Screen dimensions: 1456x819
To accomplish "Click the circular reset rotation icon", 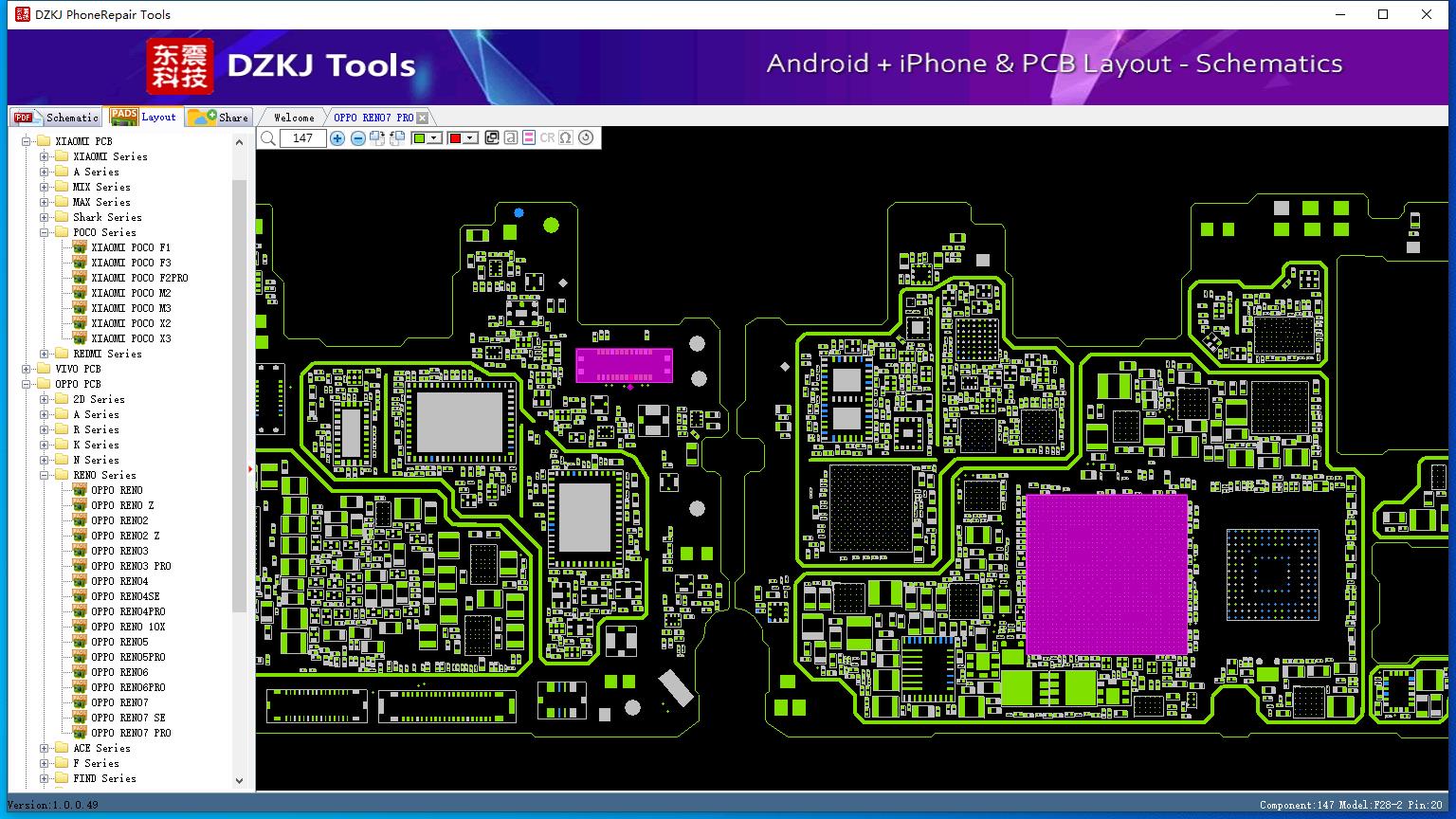I will [586, 138].
